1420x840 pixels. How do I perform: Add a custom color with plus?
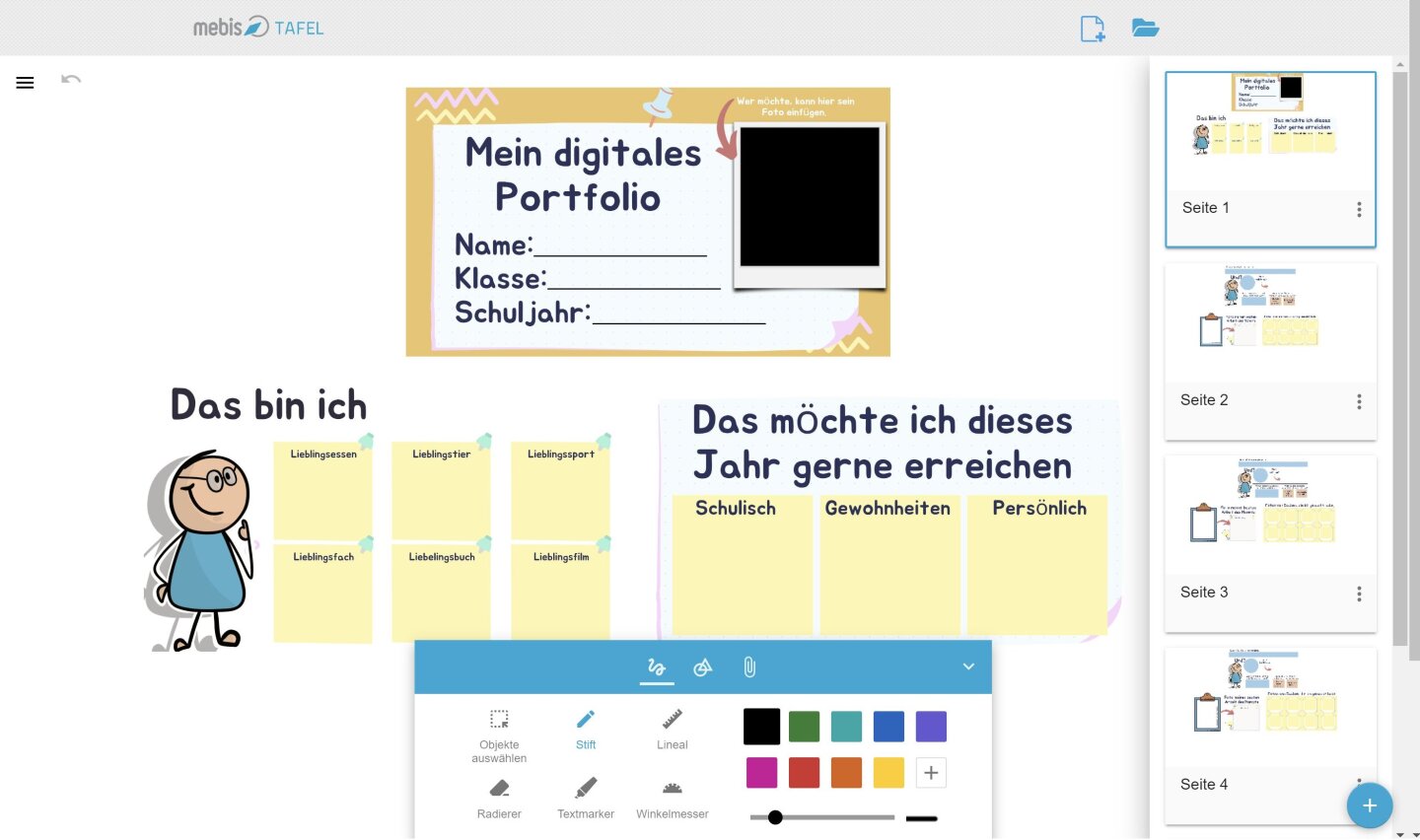point(931,773)
